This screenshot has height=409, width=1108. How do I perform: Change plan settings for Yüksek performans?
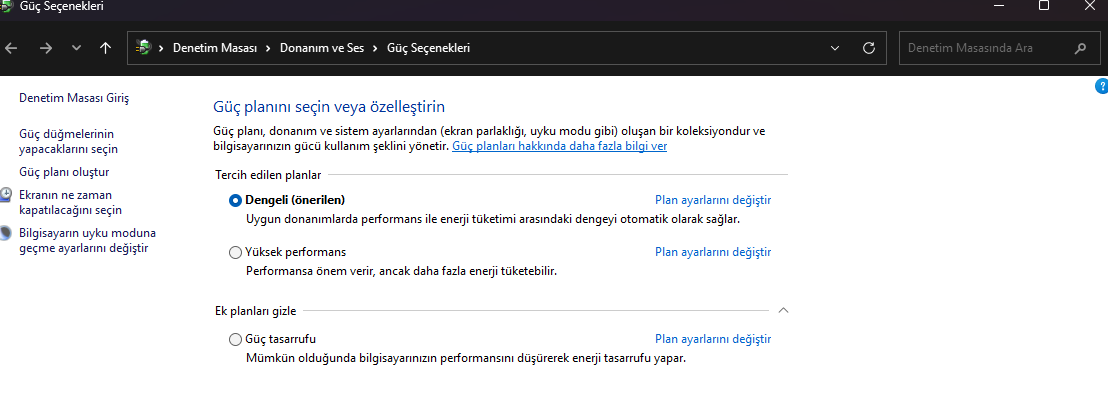[713, 252]
